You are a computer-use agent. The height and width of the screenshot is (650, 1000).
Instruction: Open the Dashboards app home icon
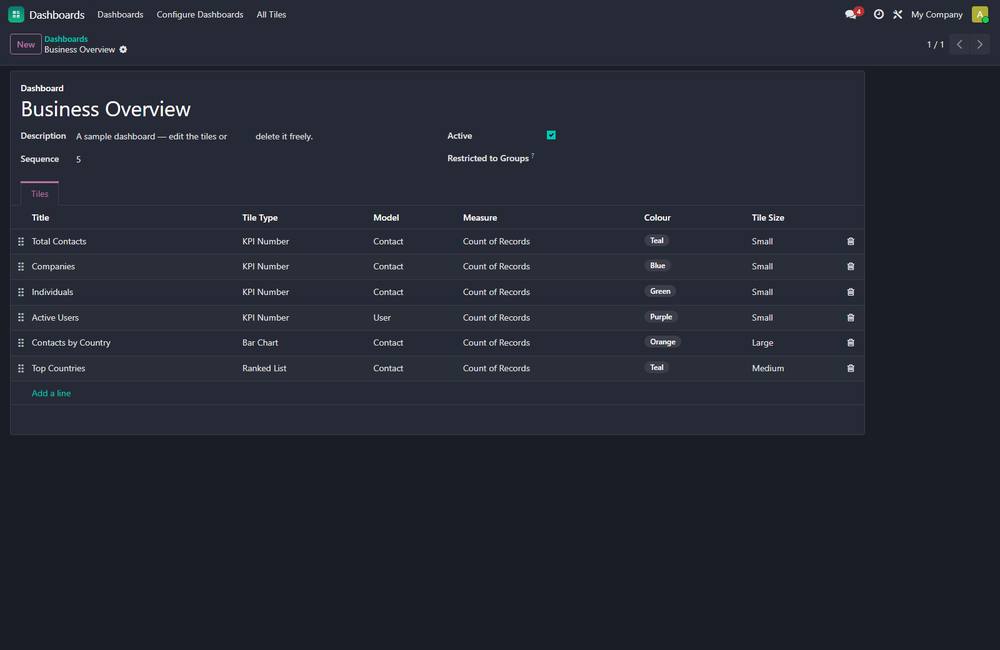[x=16, y=14]
